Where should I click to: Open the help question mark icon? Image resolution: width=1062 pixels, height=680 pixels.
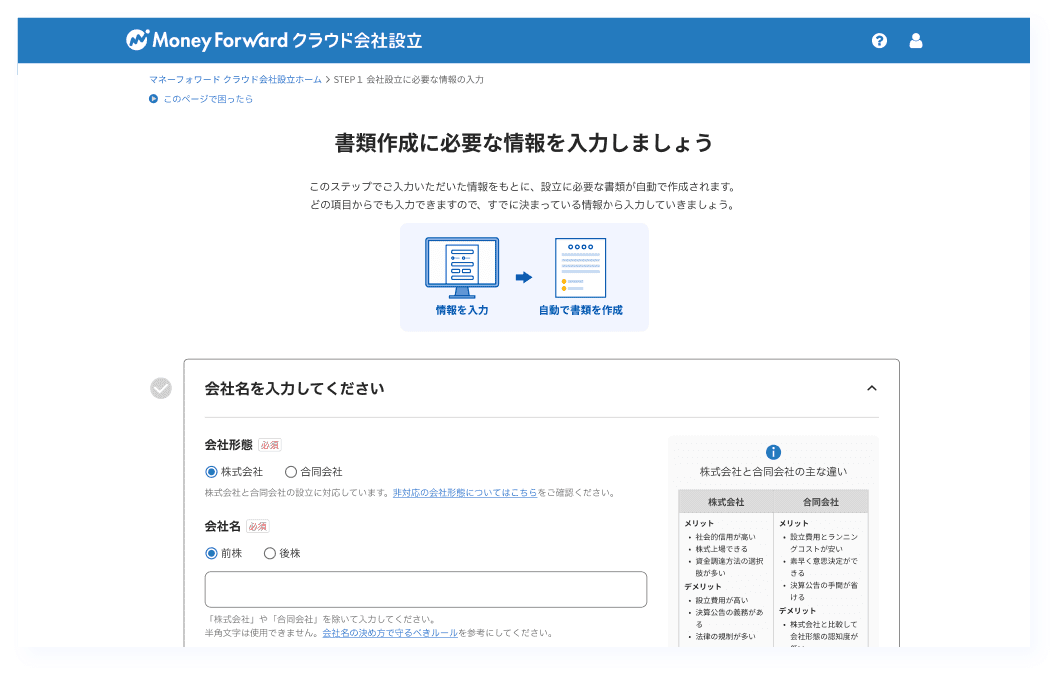(x=879, y=41)
